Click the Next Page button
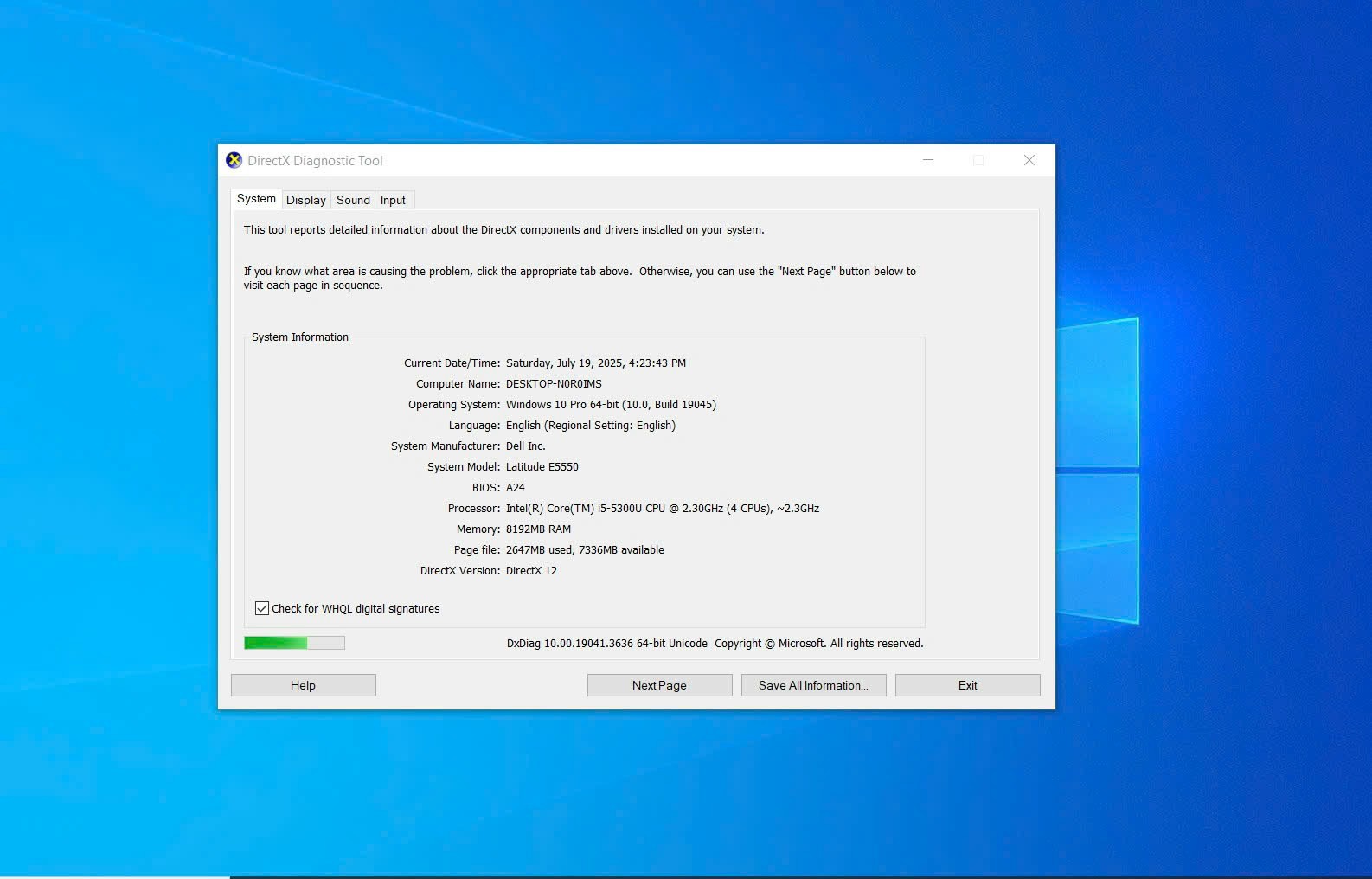This screenshot has width=1372, height=879. point(659,685)
